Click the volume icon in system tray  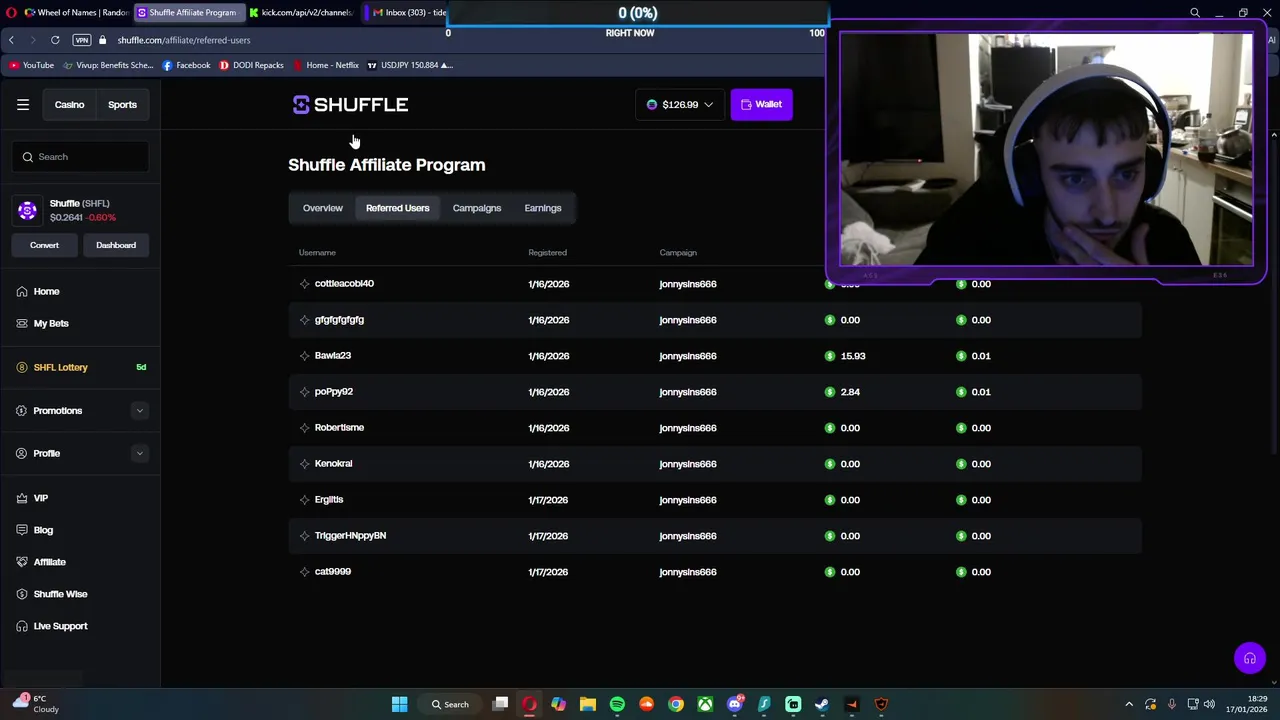pos(1210,704)
